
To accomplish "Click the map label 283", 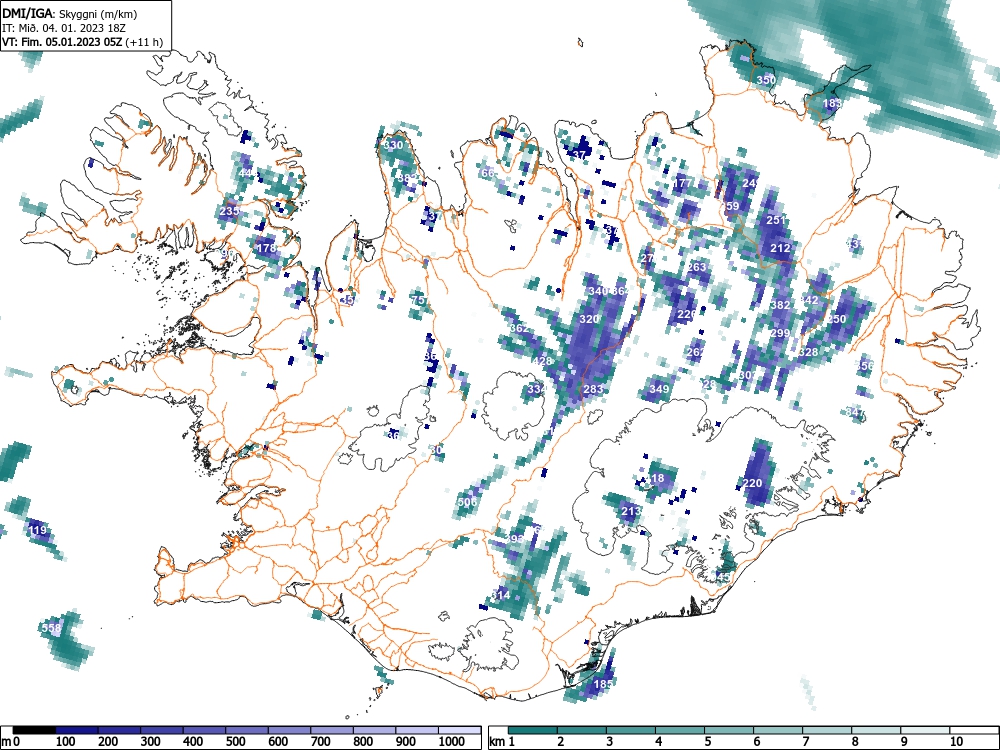I will tap(593, 389).
